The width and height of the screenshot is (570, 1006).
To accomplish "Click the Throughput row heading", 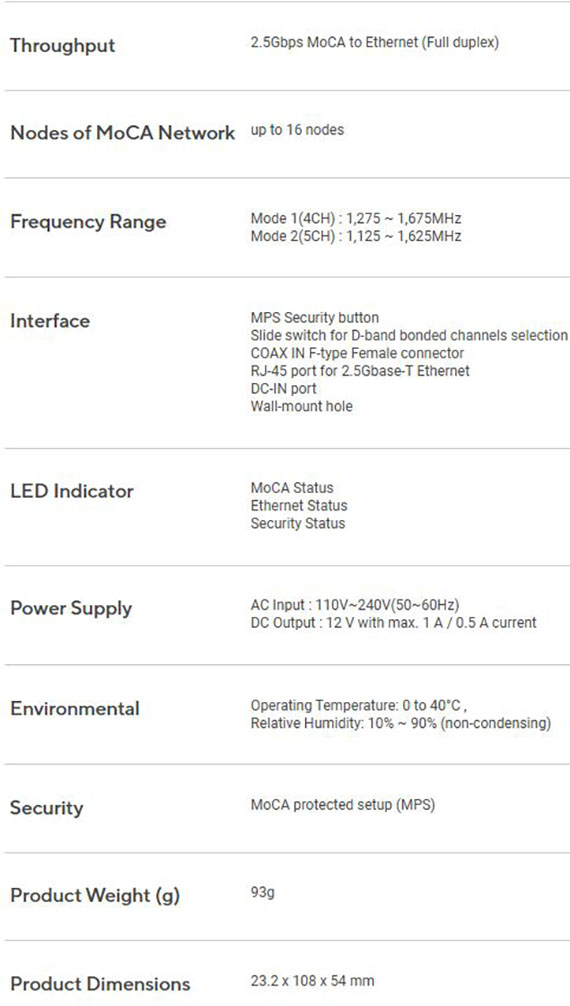I will tap(62, 46).
